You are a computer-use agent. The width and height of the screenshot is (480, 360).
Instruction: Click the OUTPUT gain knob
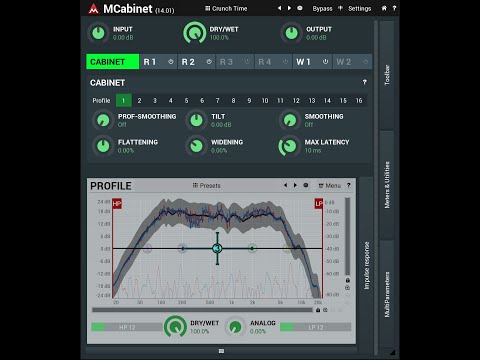(x=291, y=33)
